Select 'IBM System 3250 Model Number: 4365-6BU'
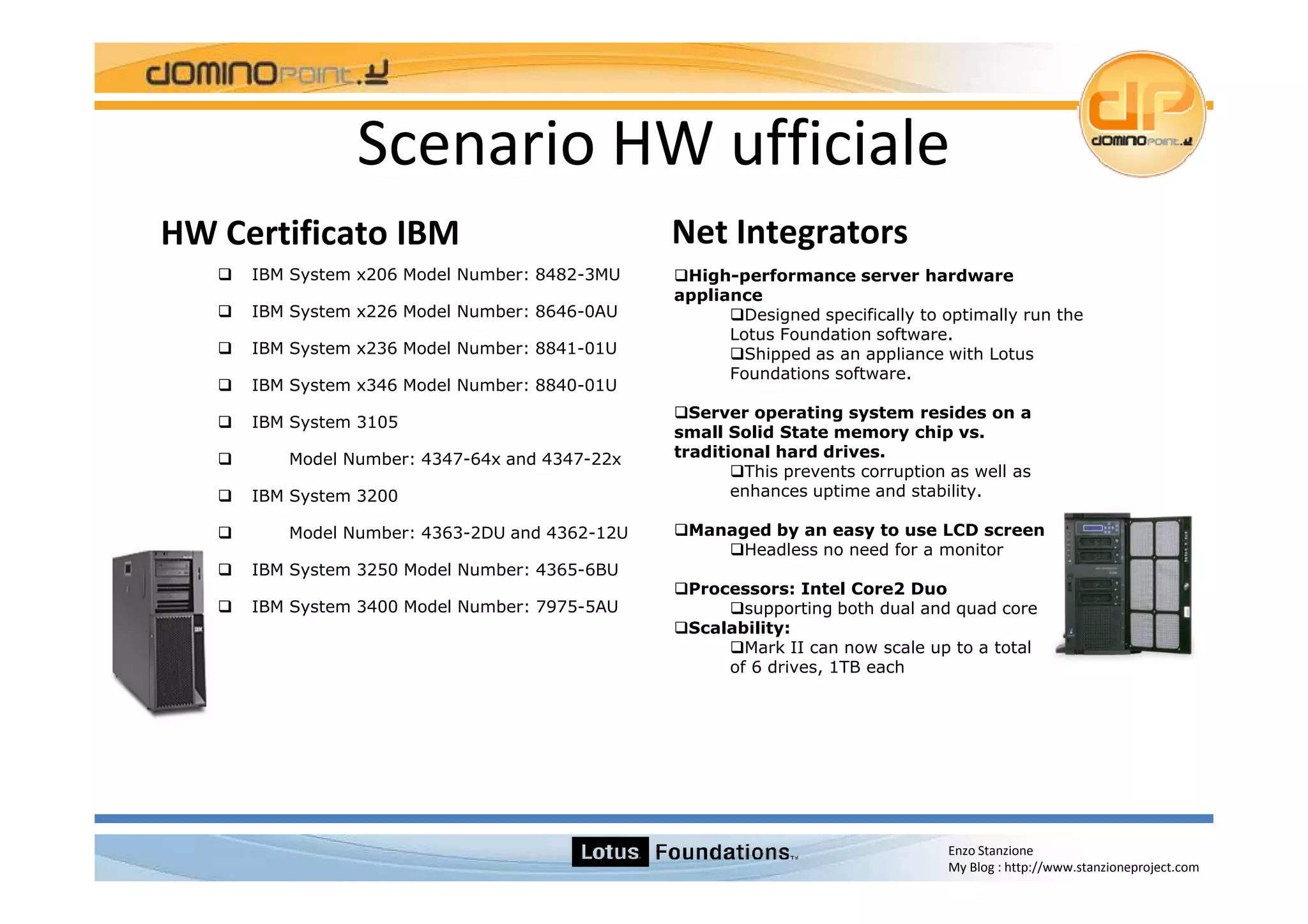Viewport: 1308px width, 924px height. pos(435,570)
